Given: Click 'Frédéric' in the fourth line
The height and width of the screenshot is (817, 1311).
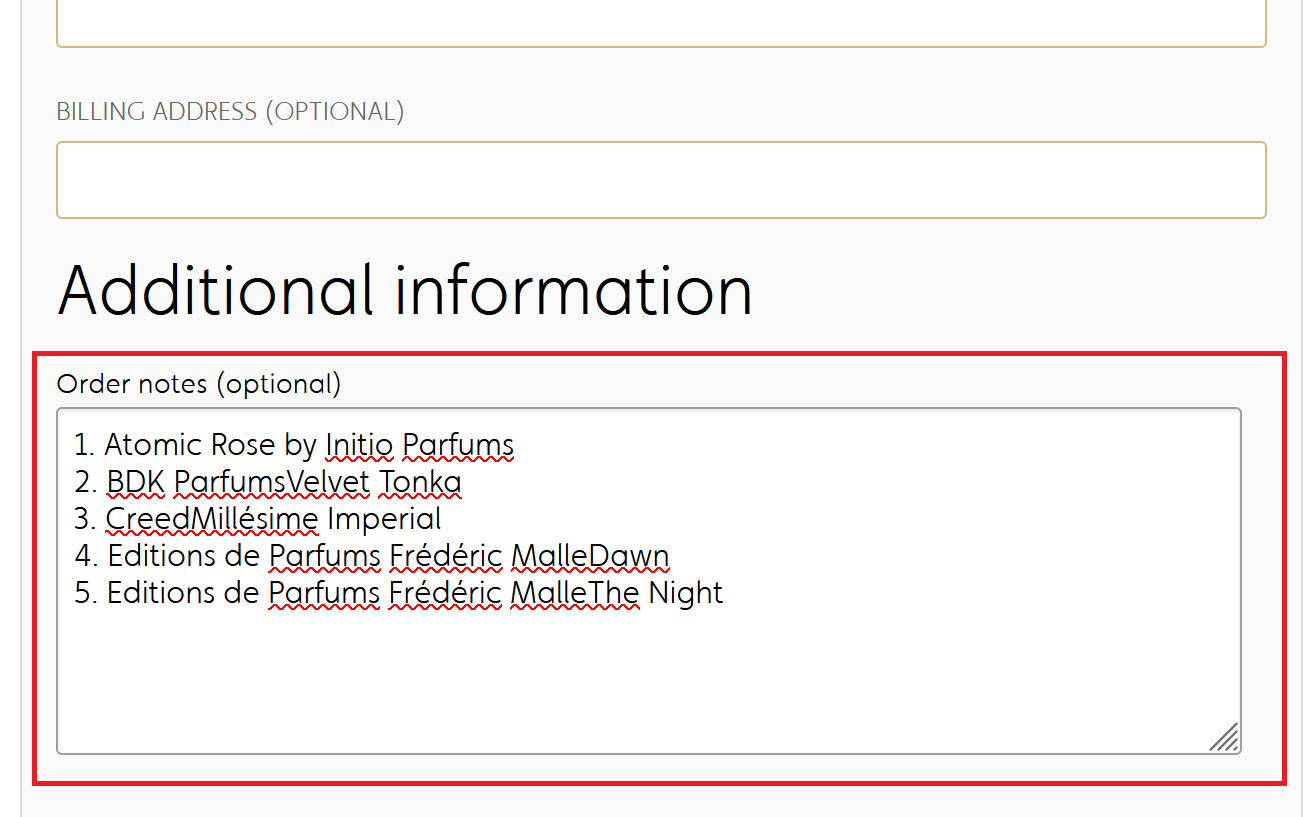Looking at the screenshot, I should tap(445, 556).
